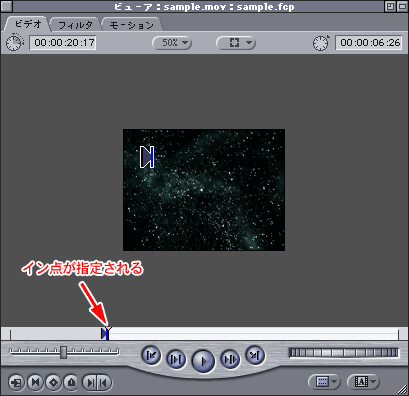Click the Play Around Current Frame button
Viewport: 409px width, 396px height.
[x=230, y=359]
